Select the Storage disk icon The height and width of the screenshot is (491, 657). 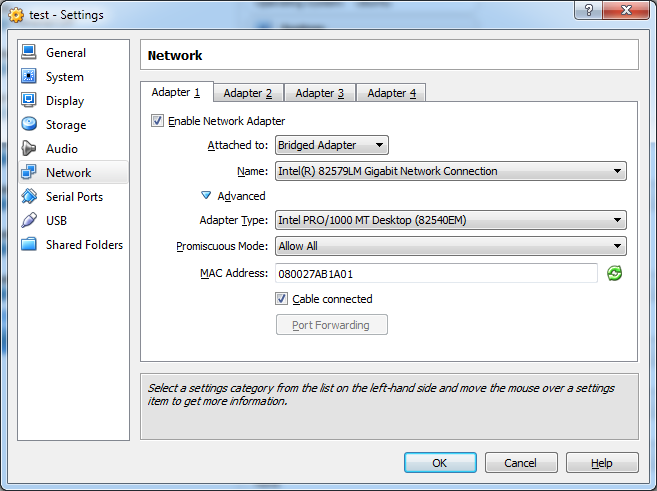click(x=28, y=125)
